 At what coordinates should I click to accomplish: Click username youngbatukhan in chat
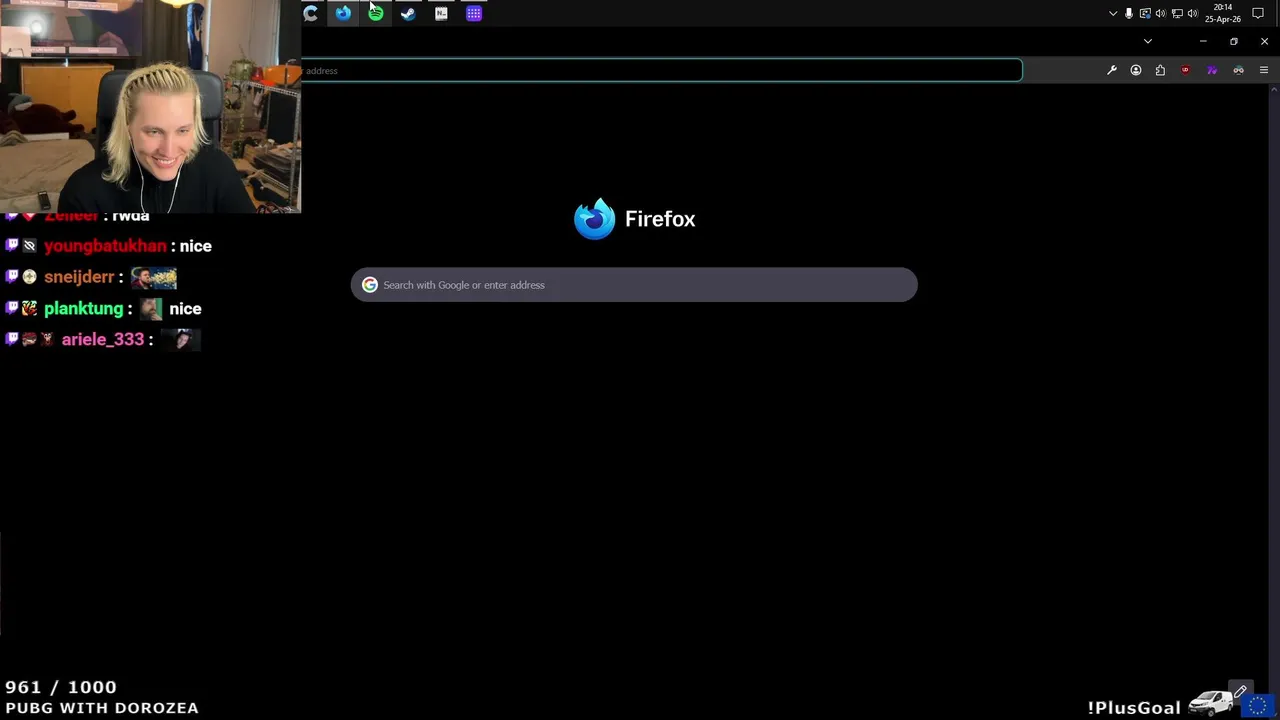(105, 246)
